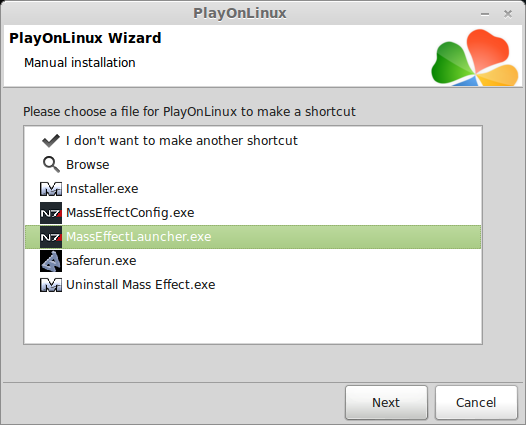Click the Uninstall Mass Effect M icon
The image size is (526, 425).
click(x=51, y=285)
